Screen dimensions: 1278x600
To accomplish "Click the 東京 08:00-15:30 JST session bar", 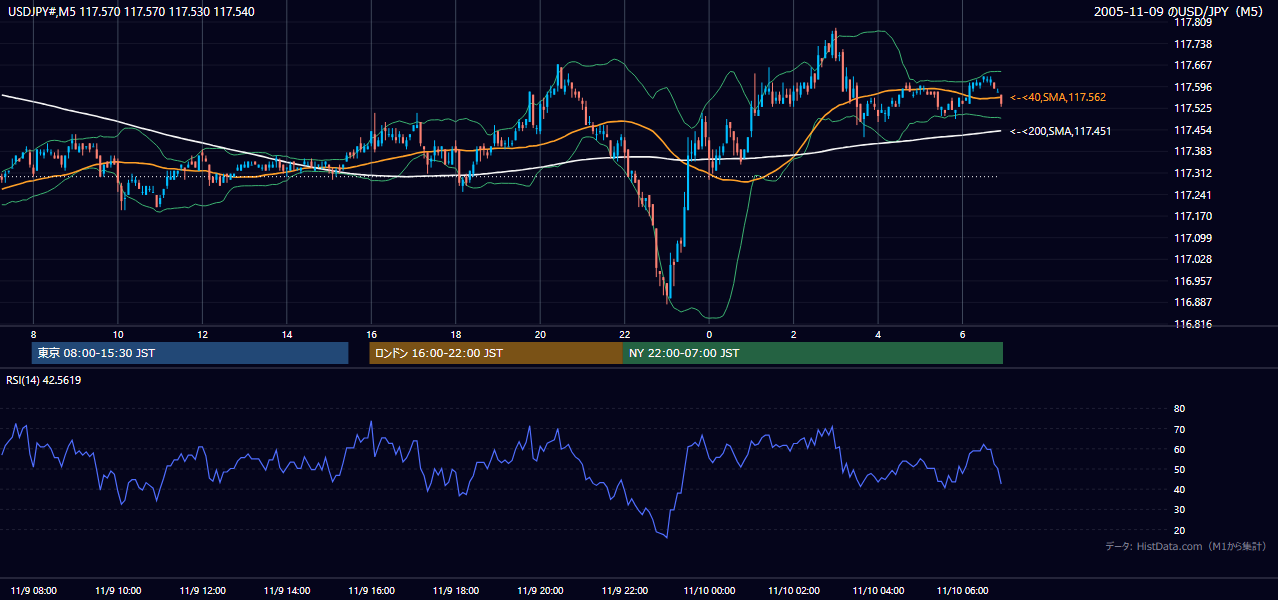I will pyautogui.click(x=190, y=353).
